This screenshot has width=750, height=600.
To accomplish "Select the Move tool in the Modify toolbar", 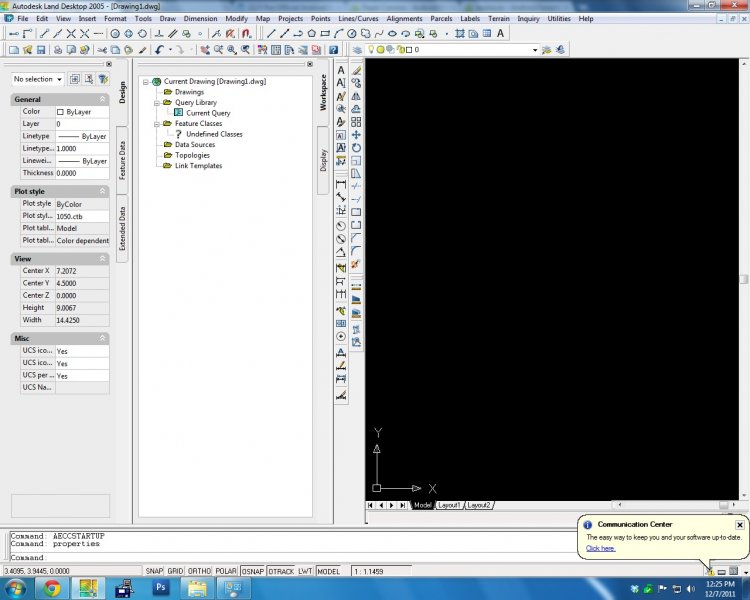I will [357, 134].
